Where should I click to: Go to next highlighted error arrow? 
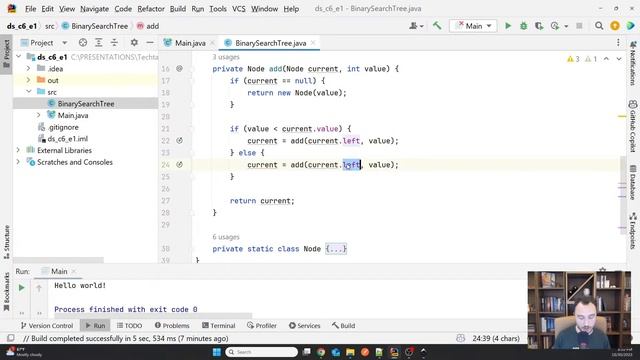coord(619,59)
